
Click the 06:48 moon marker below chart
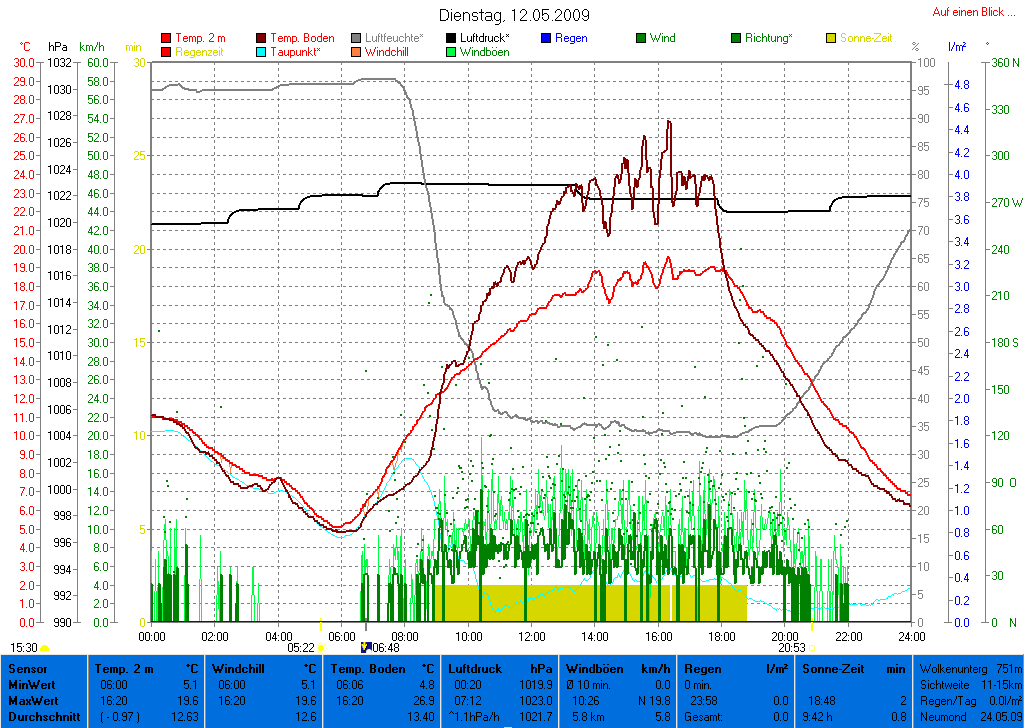tap(365, 648)
